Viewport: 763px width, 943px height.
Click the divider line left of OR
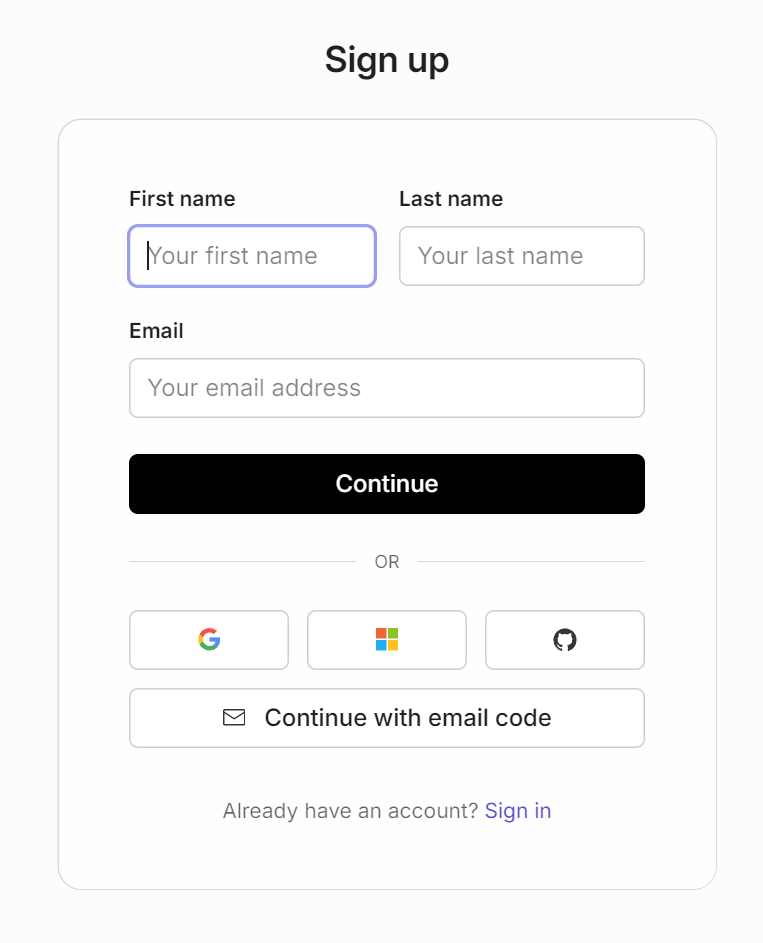click(x=242, y=562)
